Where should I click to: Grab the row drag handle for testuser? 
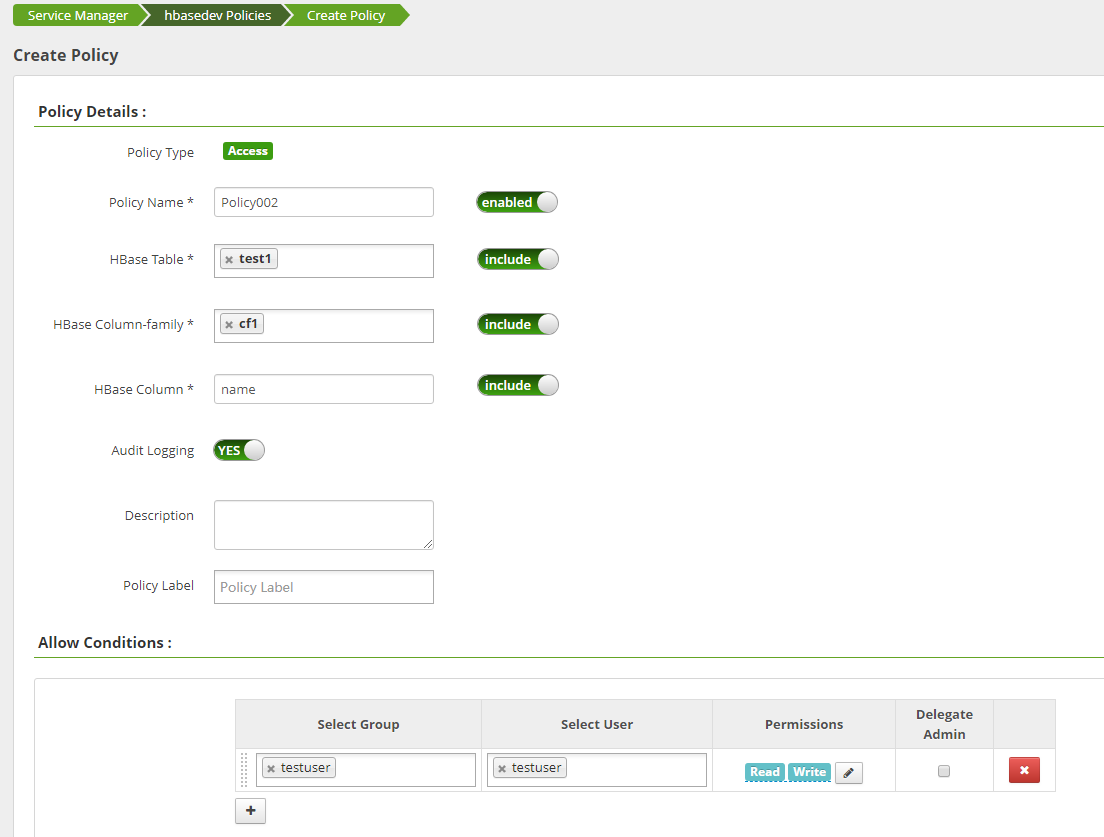(244, 770)
